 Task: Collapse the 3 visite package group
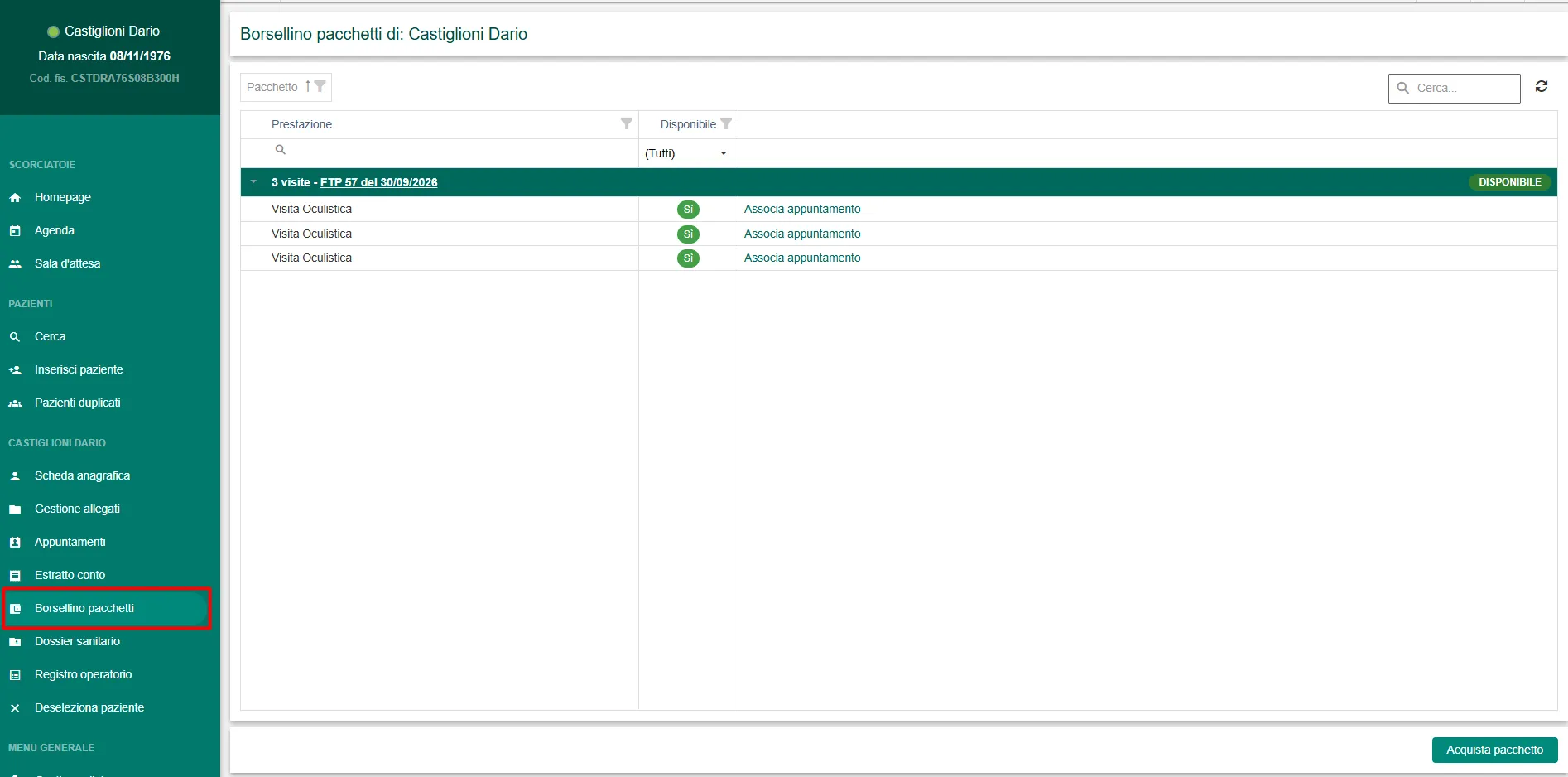tap(253, 181)
